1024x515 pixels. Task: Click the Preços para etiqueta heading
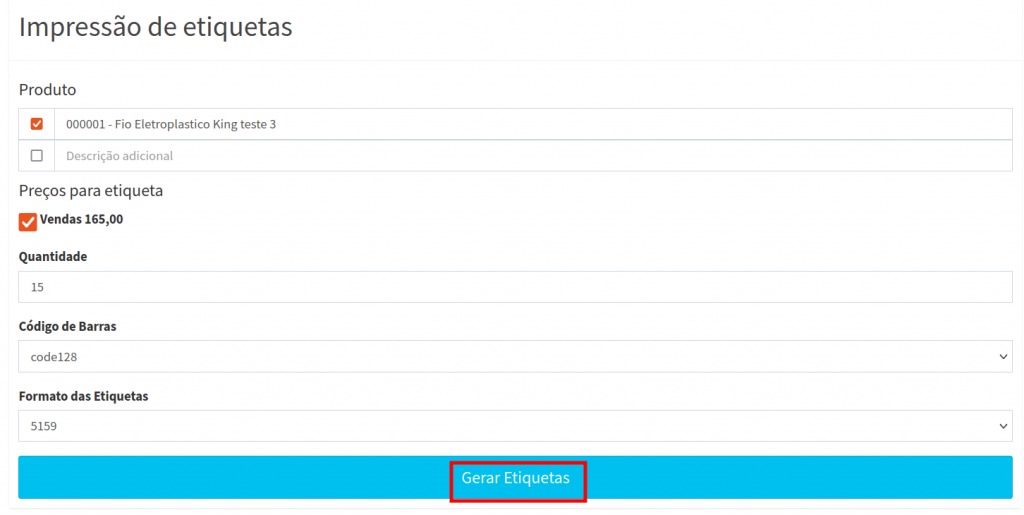(x=91, y=190)
